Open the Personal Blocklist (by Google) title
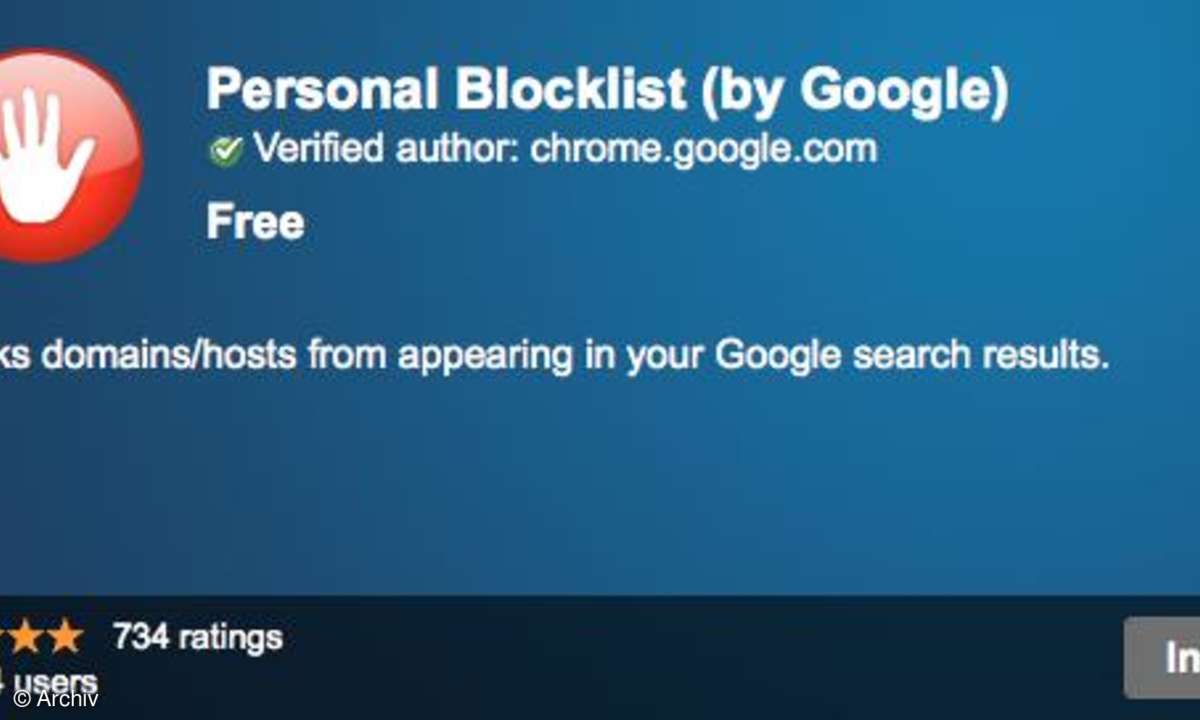Screen dimensions: 1200x720 tap(607, 90)
